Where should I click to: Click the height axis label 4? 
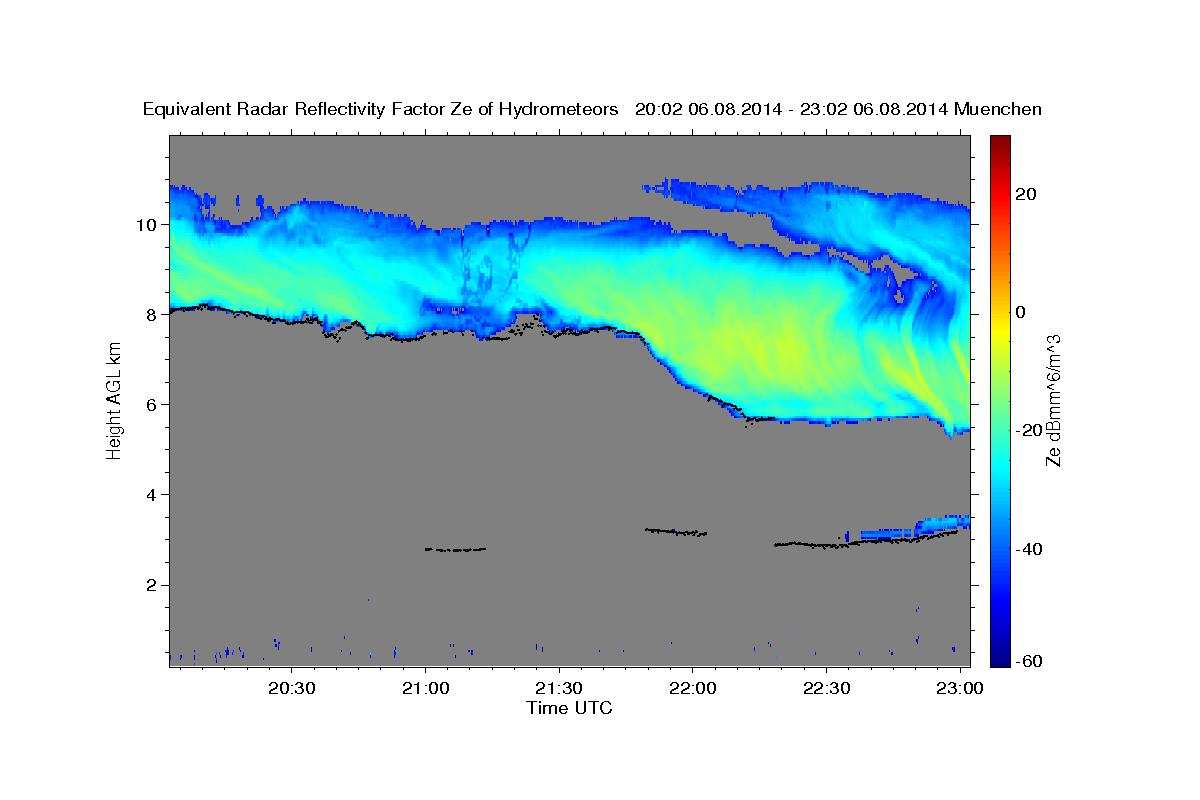(x=154, y=495)
